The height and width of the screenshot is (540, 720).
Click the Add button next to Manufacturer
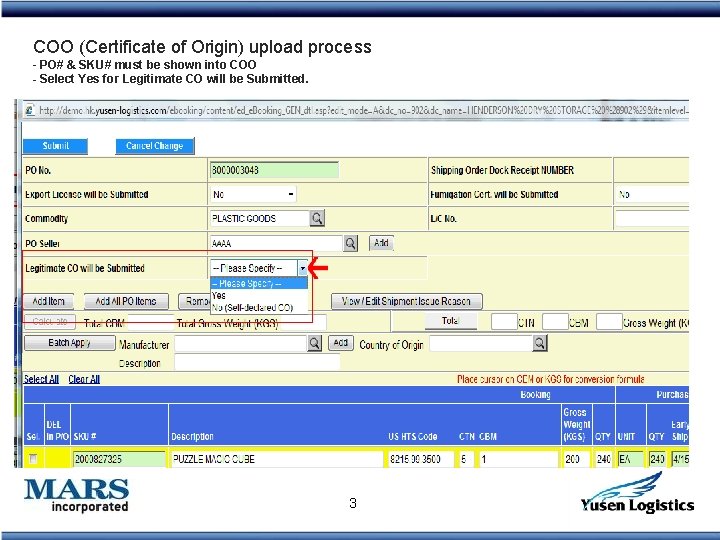click(x=341, y=343)
